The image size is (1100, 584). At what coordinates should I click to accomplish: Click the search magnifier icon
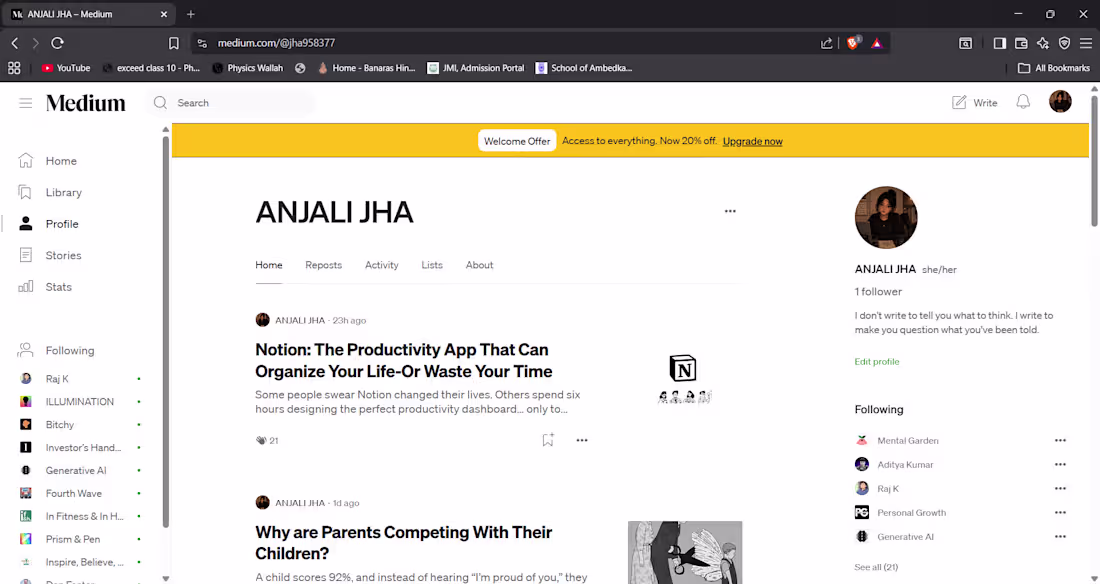tap(161, 102)
